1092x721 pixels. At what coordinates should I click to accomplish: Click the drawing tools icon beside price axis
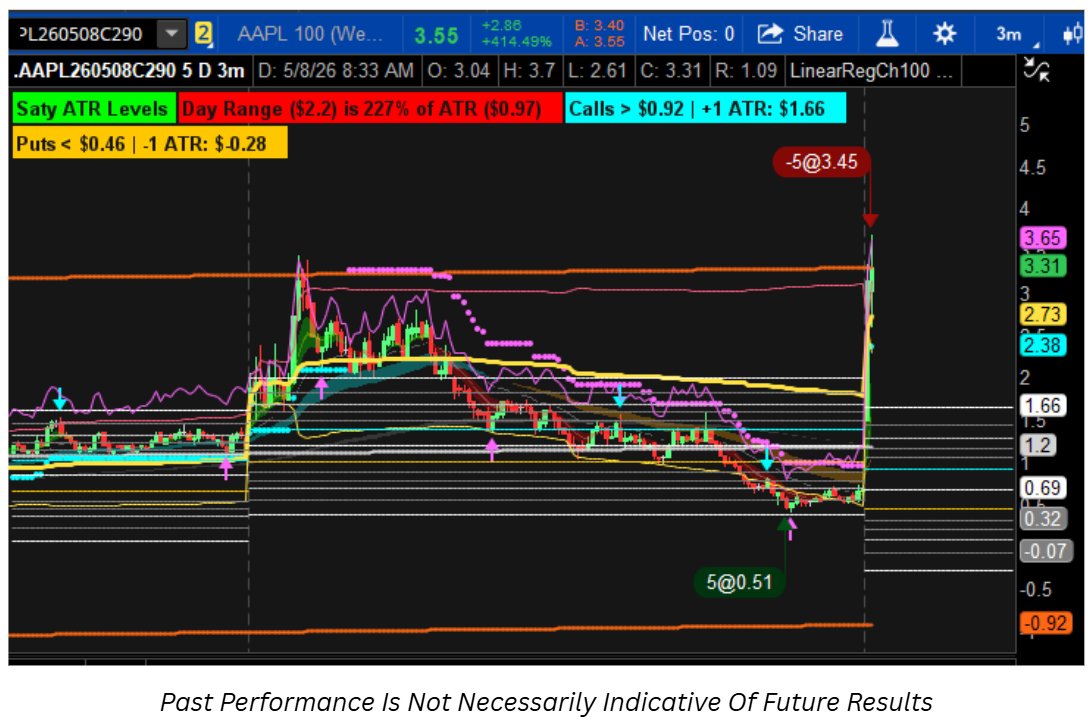(1037, 70)
